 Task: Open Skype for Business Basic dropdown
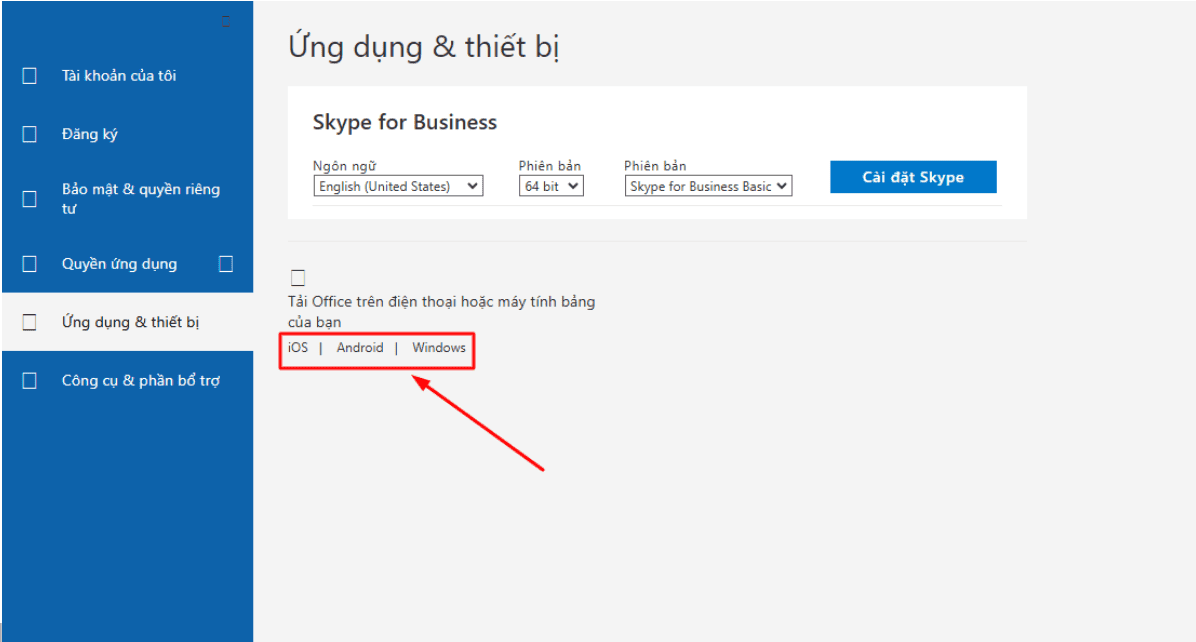pos(709,186)
